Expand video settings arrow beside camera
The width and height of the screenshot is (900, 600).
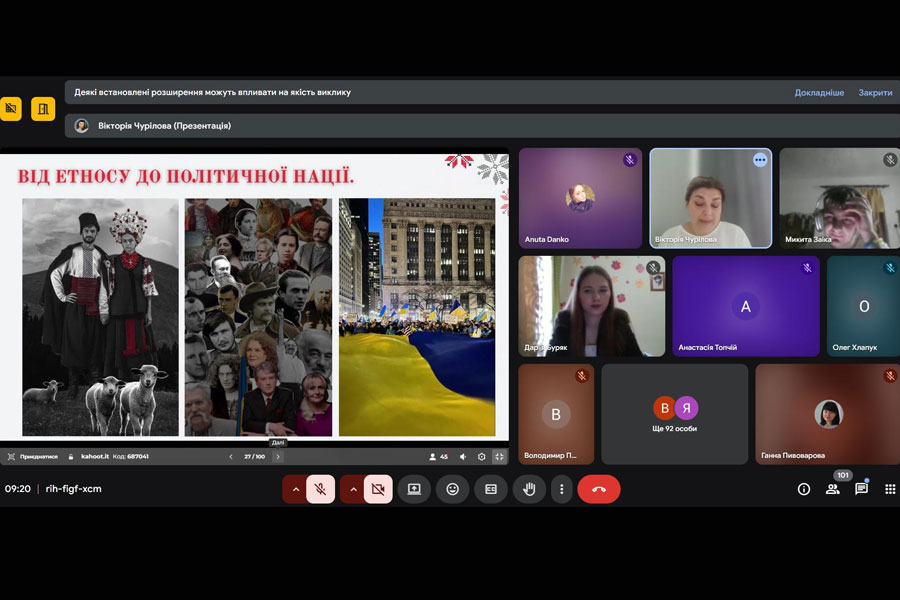[352, 489]
